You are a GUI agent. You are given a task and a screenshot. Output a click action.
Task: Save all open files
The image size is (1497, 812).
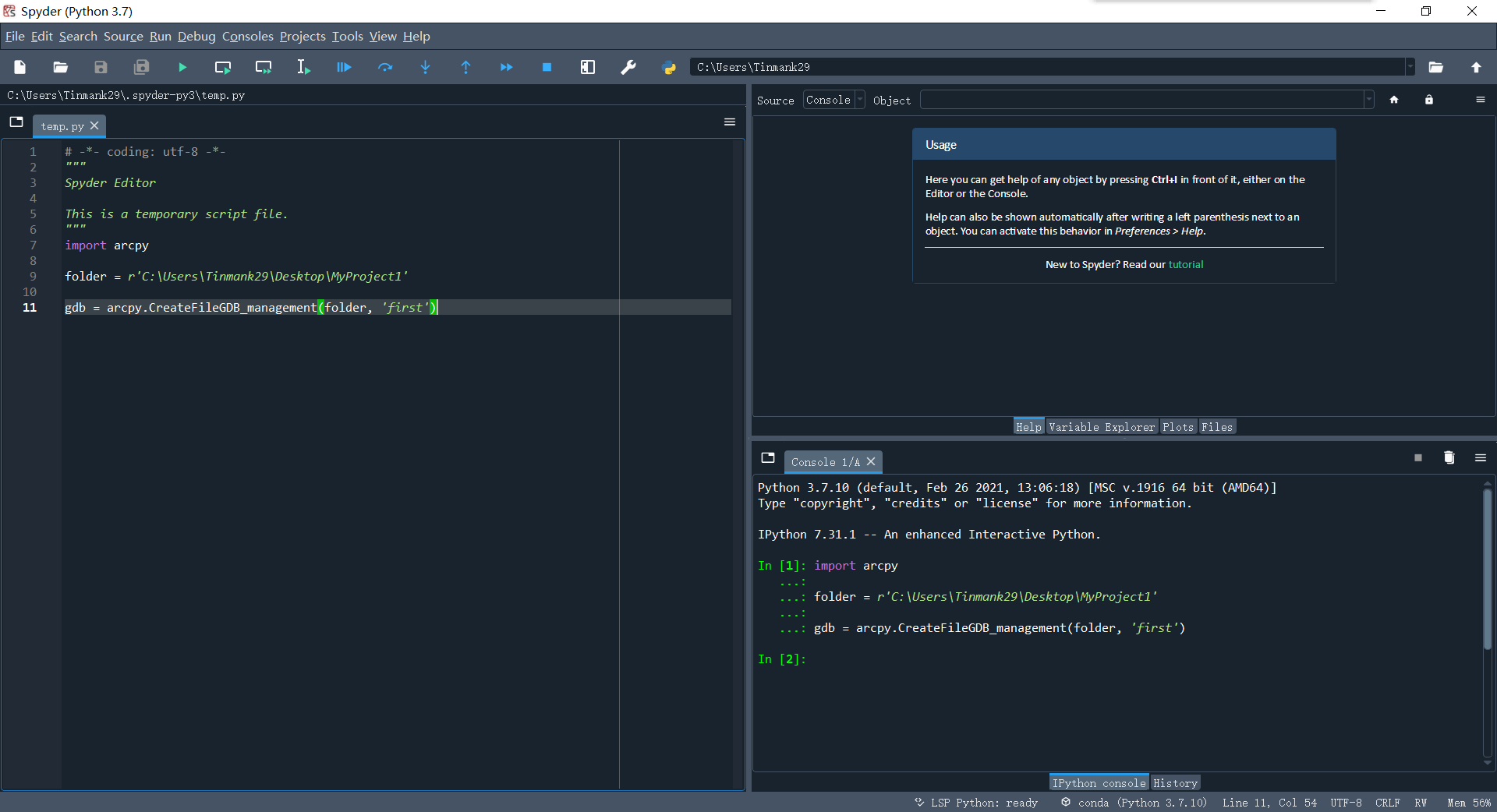[141, 68]
